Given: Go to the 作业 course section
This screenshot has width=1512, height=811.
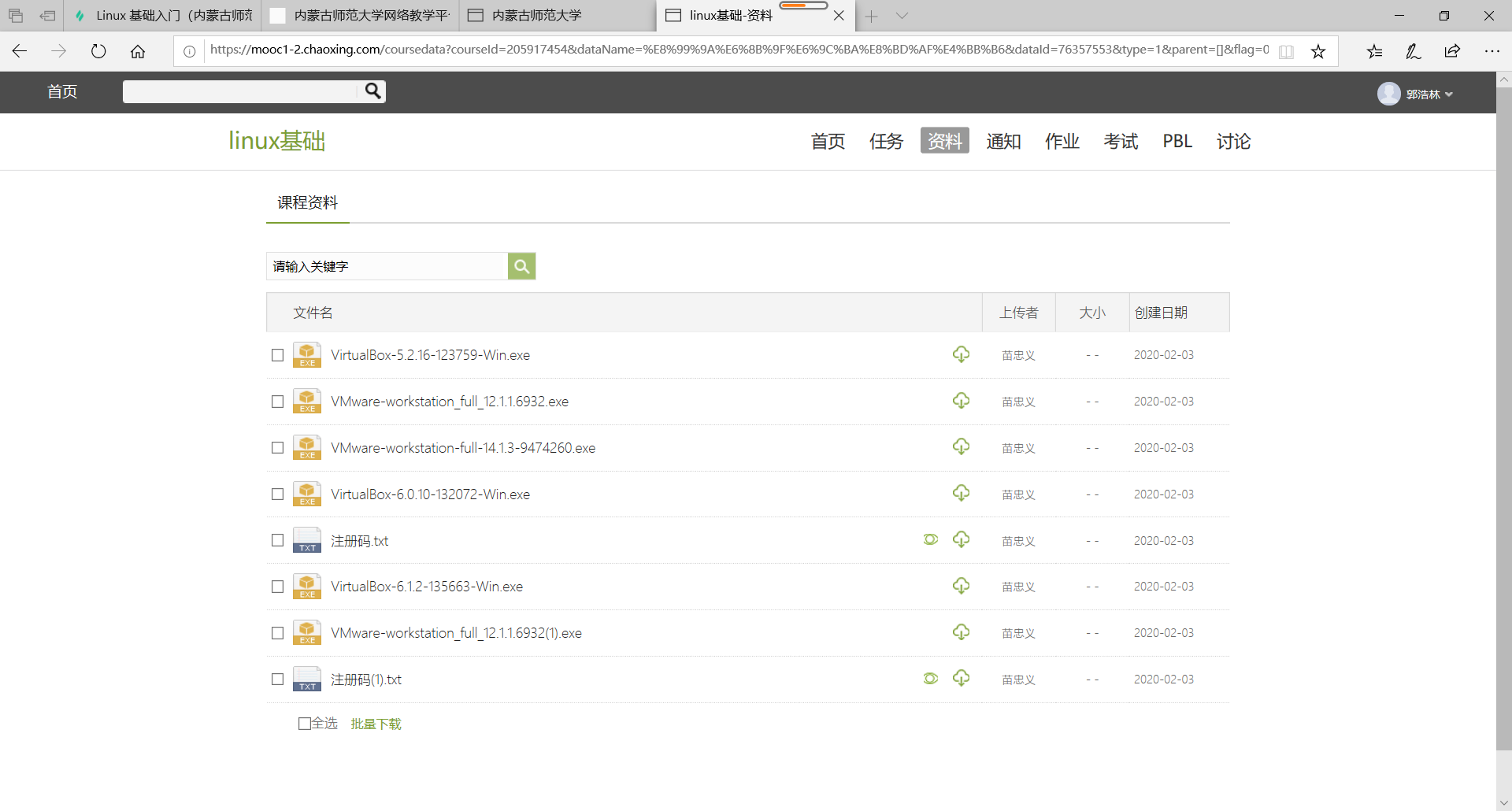Looking at the screenshot, I should tap(1062, 141).
